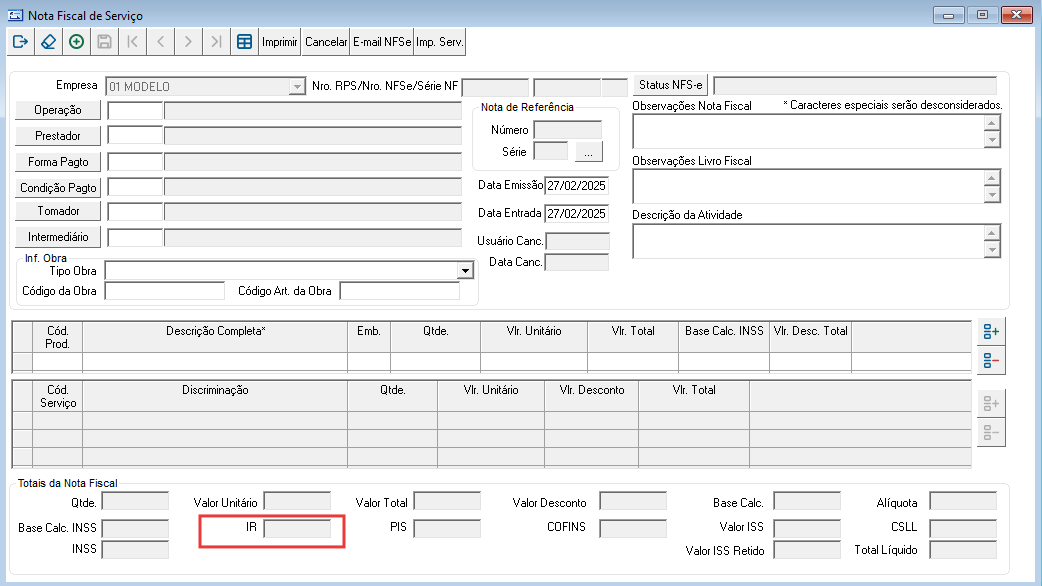Screen dimensions: 1042x586
Task: Click the Condição Pagto button
Action: (x=58, y=187)
